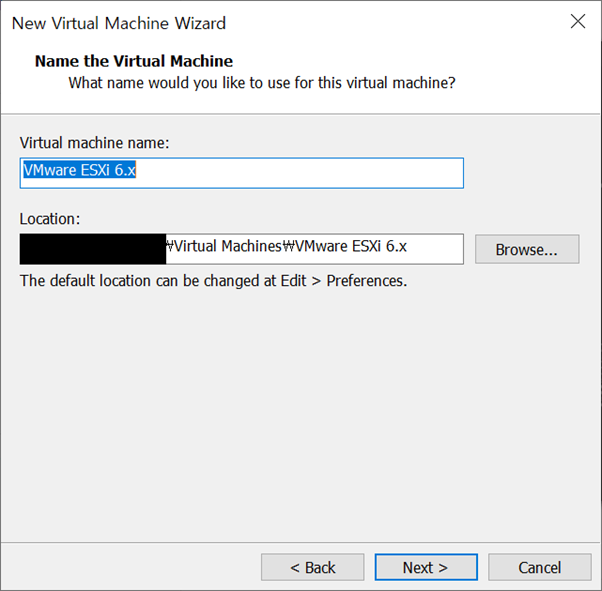Click the Location path input field
Image resolution: width=602 pixels, height=591 pixels.
(x=241, y=249)
